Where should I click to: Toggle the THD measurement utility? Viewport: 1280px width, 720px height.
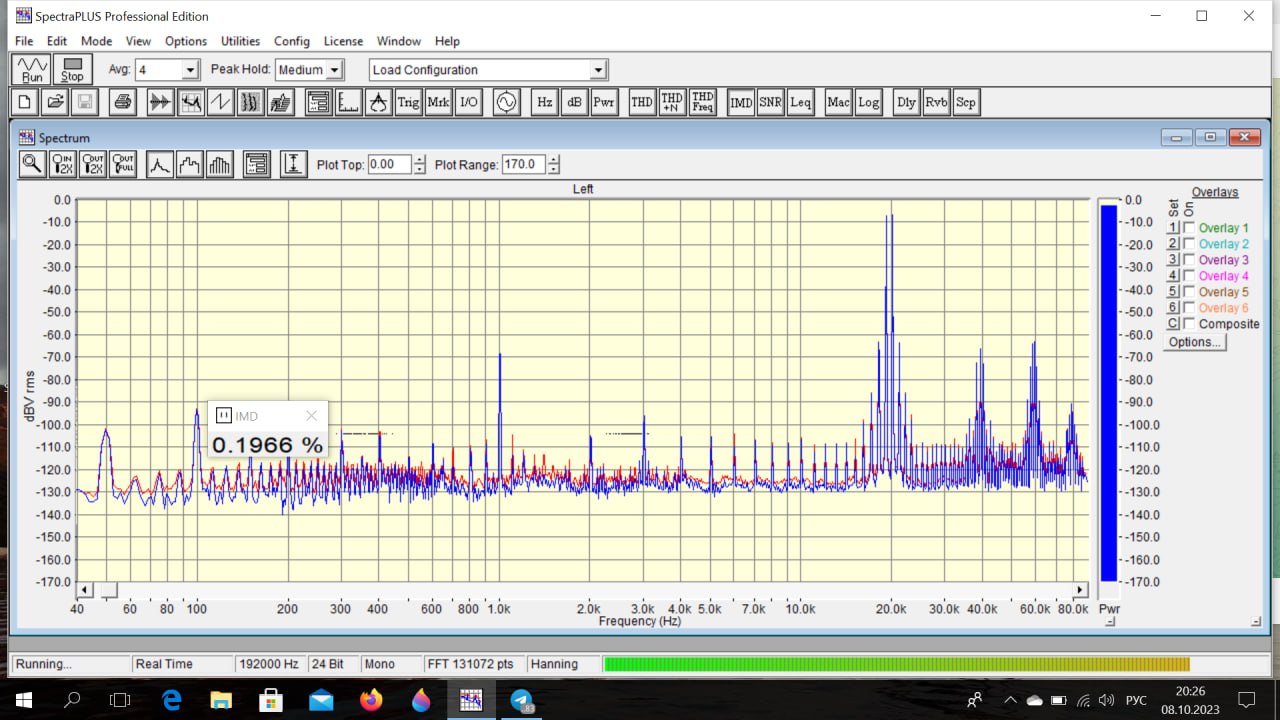642,102
